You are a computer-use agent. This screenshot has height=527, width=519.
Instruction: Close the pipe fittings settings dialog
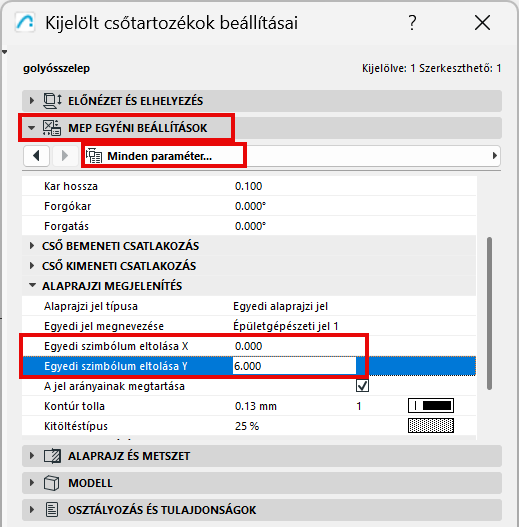[x=482, y=23]
